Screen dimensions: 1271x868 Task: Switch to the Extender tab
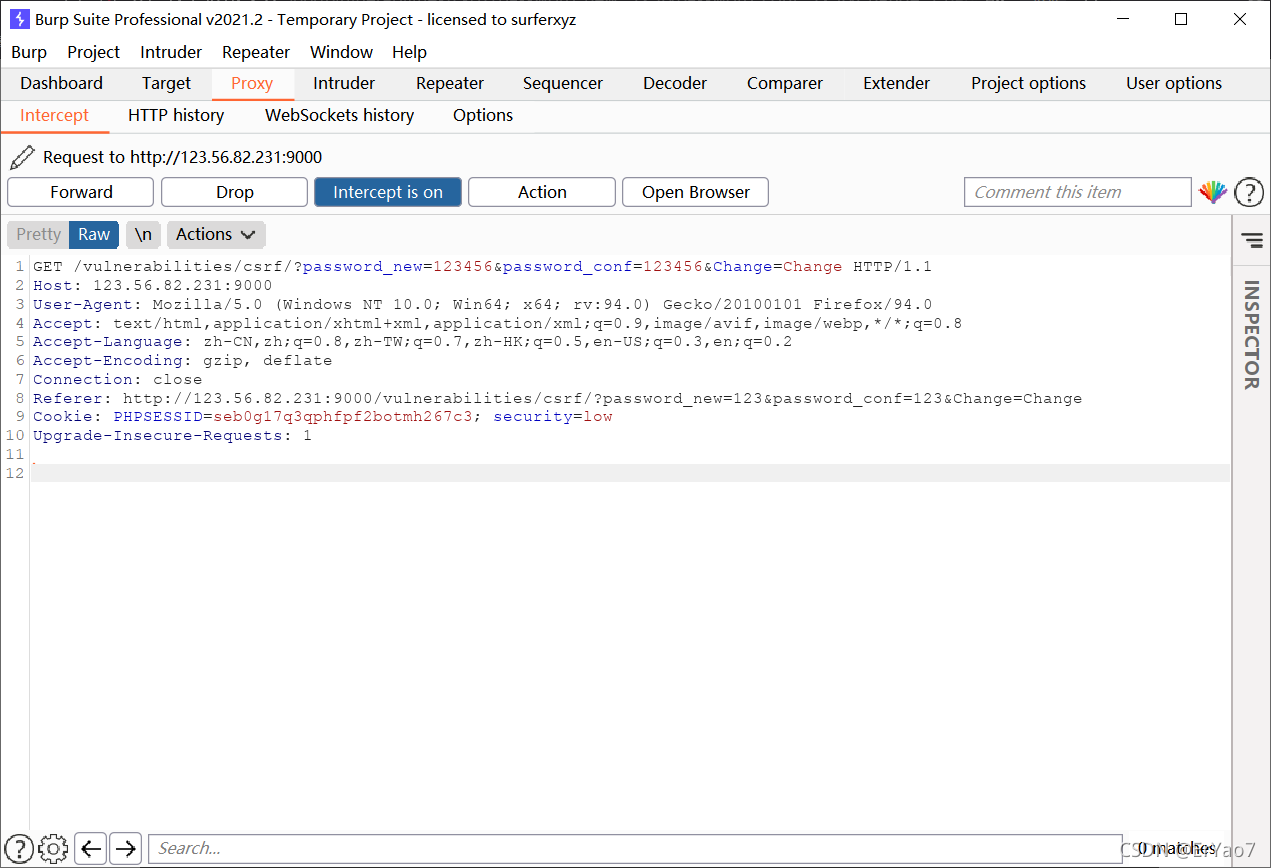coord(897,83)
